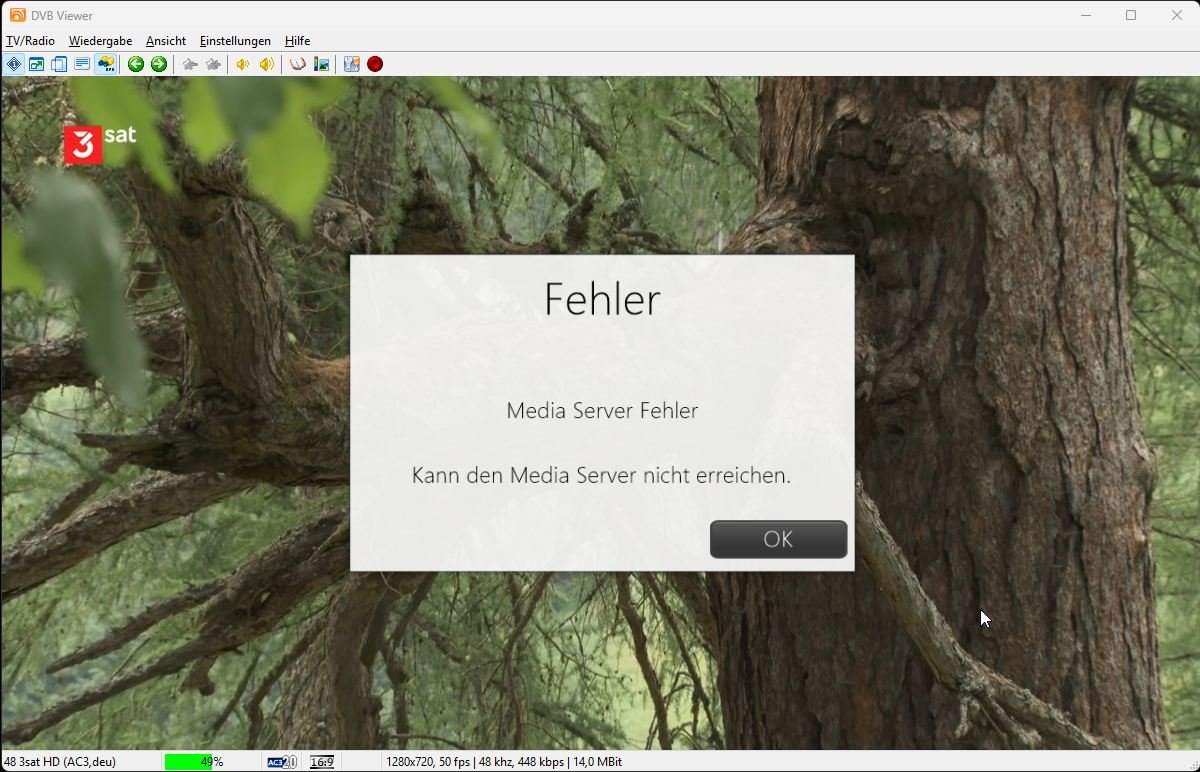Open options via the tools icon
The height and width of the screenshot is (772, 1200).
tap(352, 64)
